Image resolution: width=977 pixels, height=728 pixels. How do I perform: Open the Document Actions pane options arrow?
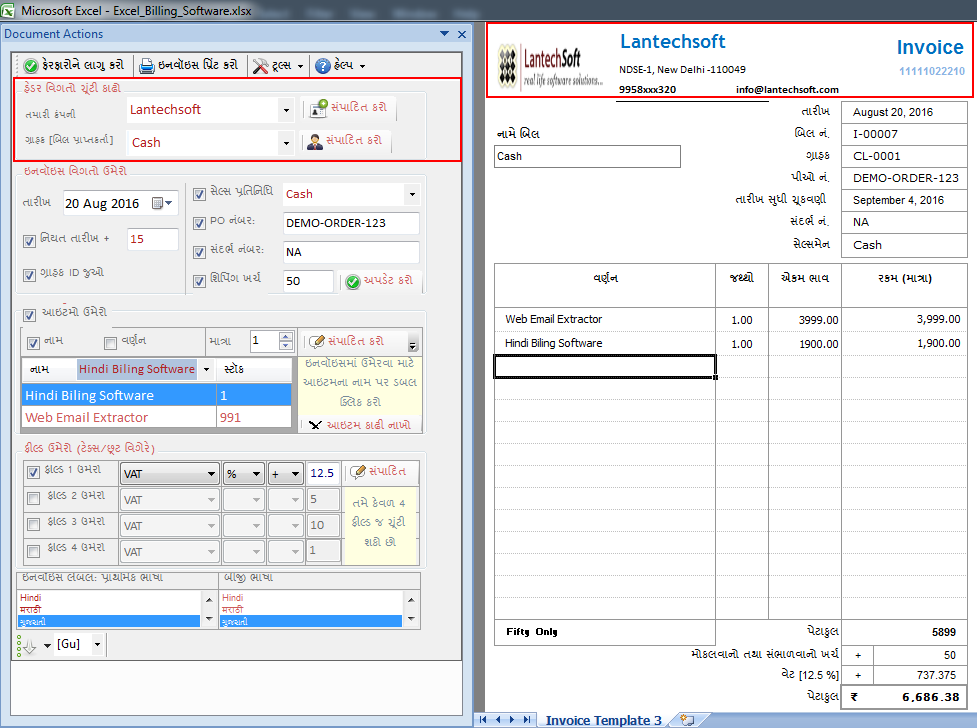444,34
